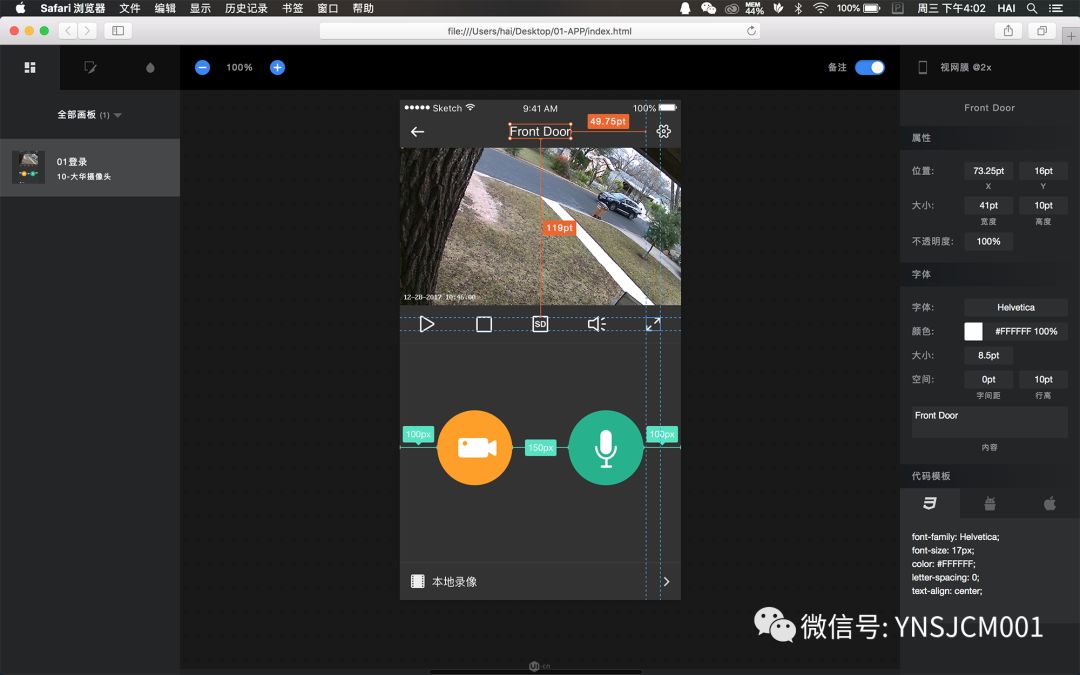Open the colors panel with droplet icon

click(x=148, y=67)
